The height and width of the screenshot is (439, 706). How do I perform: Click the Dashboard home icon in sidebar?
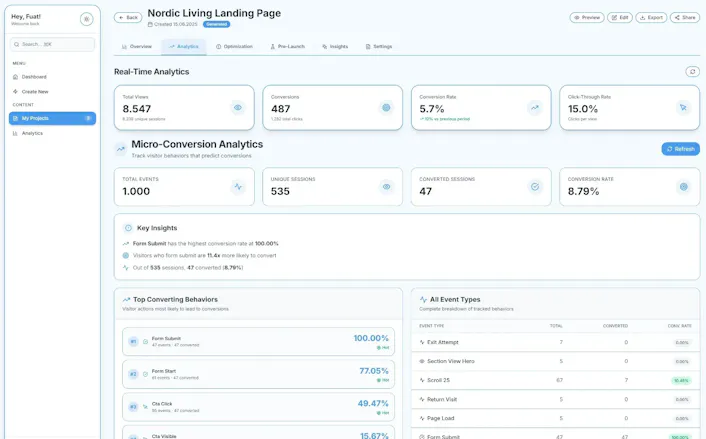15,77
